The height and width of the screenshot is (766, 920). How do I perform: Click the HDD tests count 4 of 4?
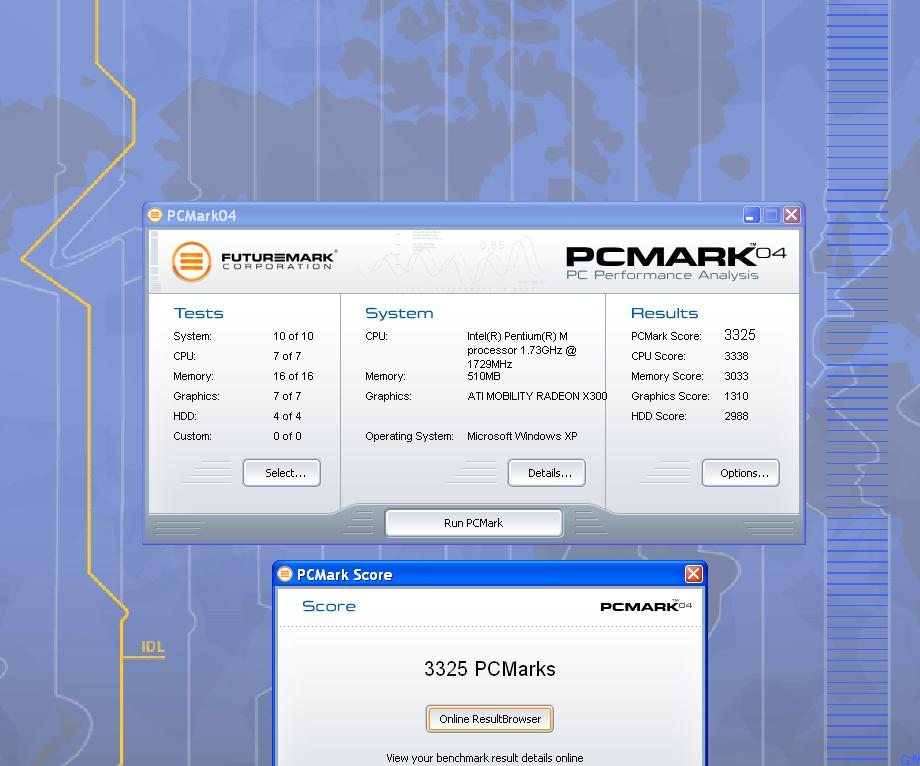(x=287, y=416)
